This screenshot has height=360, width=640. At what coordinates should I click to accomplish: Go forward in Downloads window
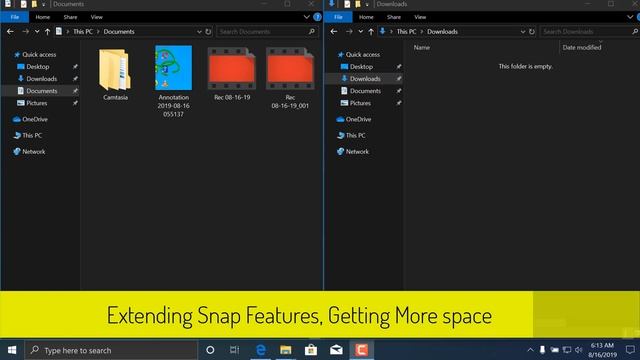pyautogui.click(x=349, y=31)
